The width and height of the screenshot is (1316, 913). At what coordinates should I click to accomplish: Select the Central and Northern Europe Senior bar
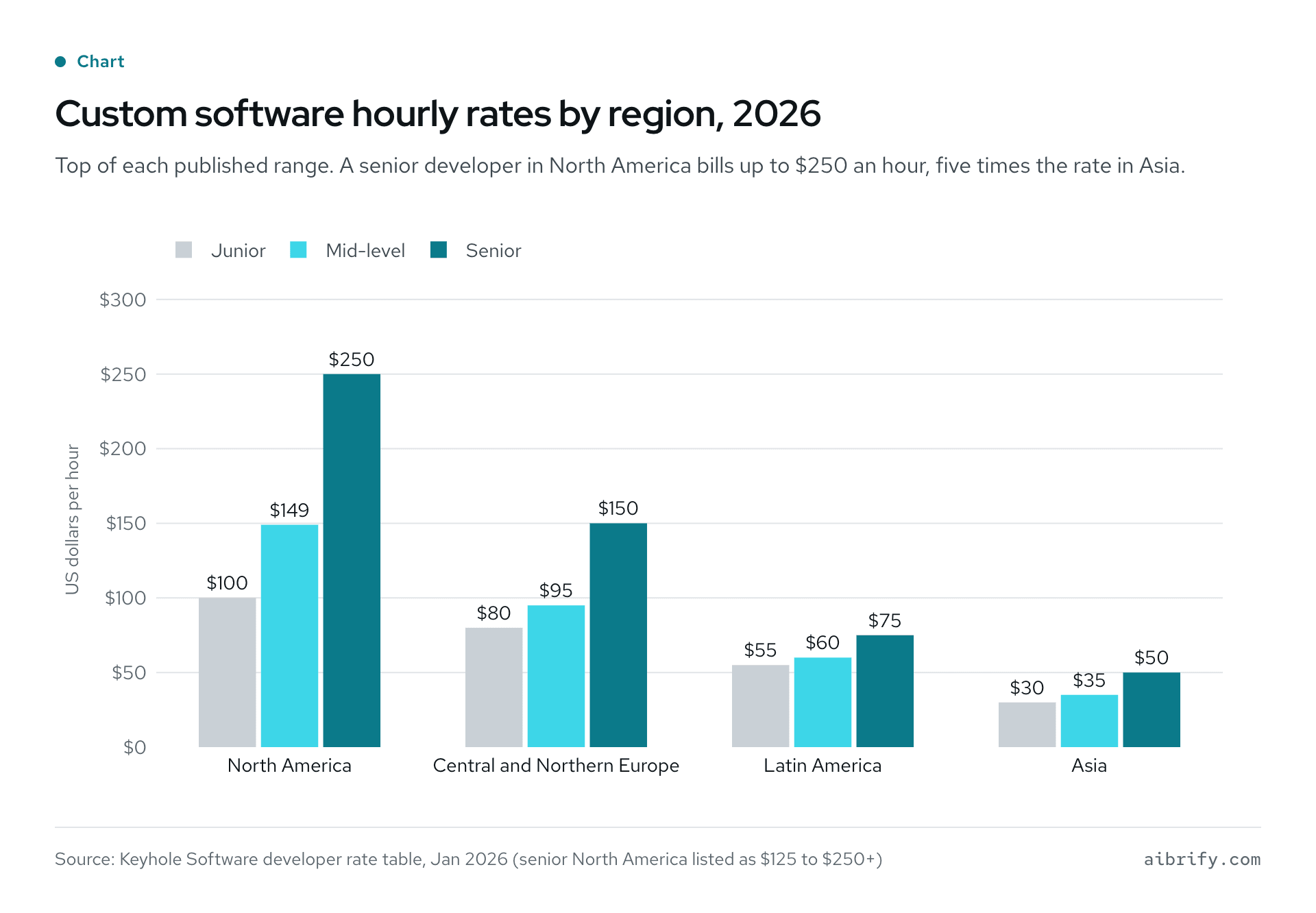pos(618,635)
